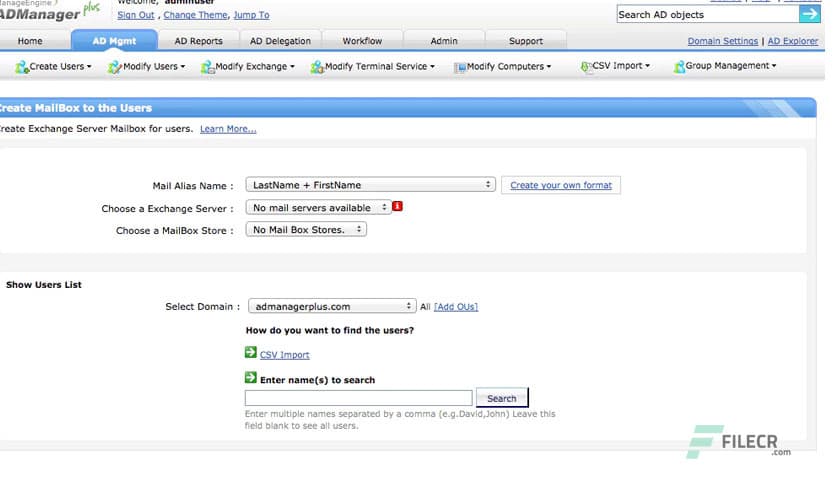This screenshot has width=836, height=484.
Task: Open the Choose a Exchange Server dropdown
Action: pyautogui.click(x=318, y=207)
